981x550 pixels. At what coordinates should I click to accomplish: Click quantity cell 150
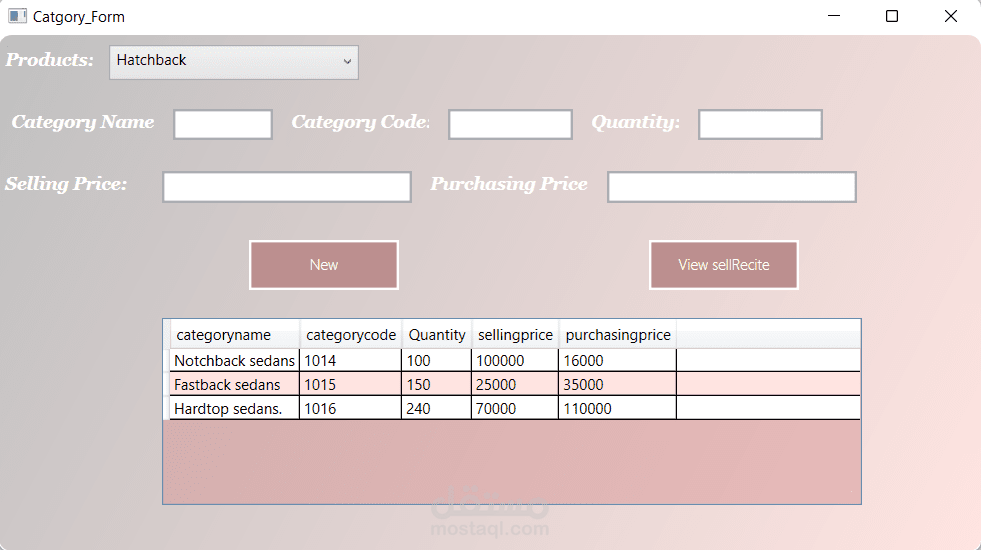437,384
